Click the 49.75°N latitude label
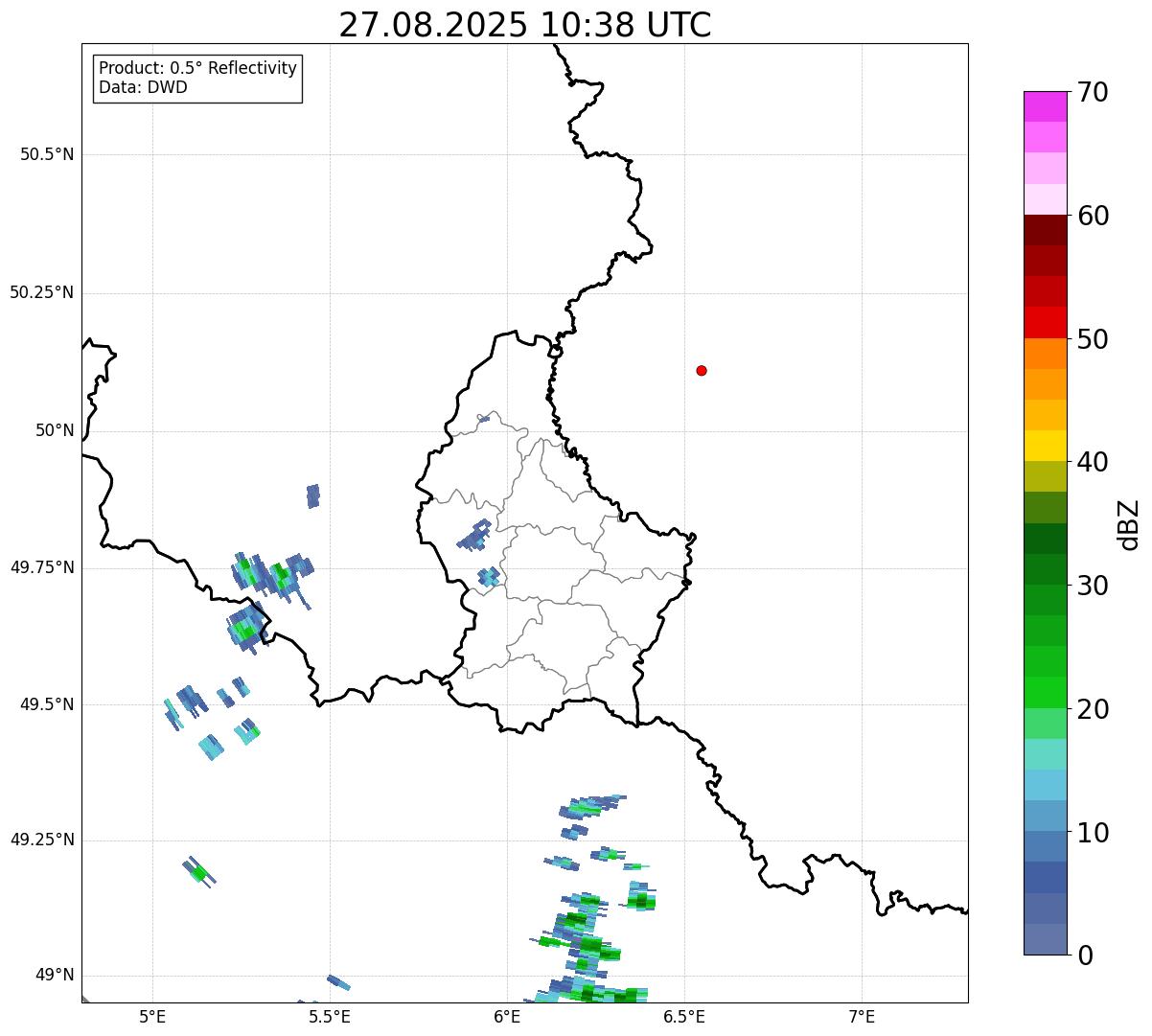This screenshot has height=1036, width=1152. coord(42,567)
